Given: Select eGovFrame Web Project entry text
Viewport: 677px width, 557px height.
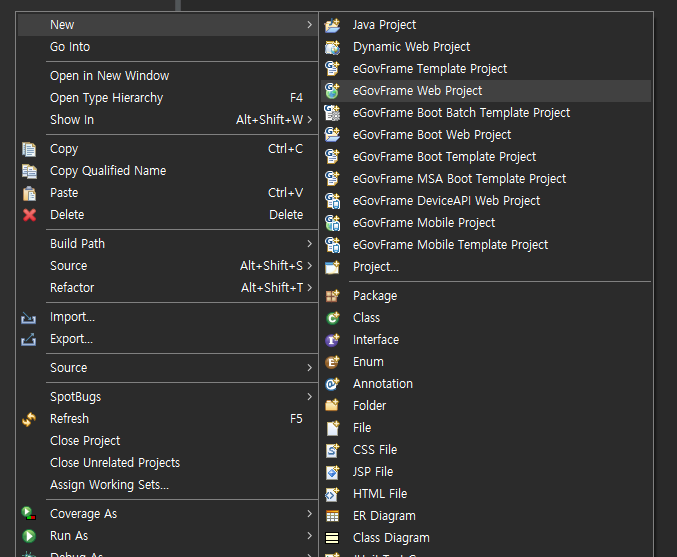Looking at the screenshot, I should coord(418,91).
